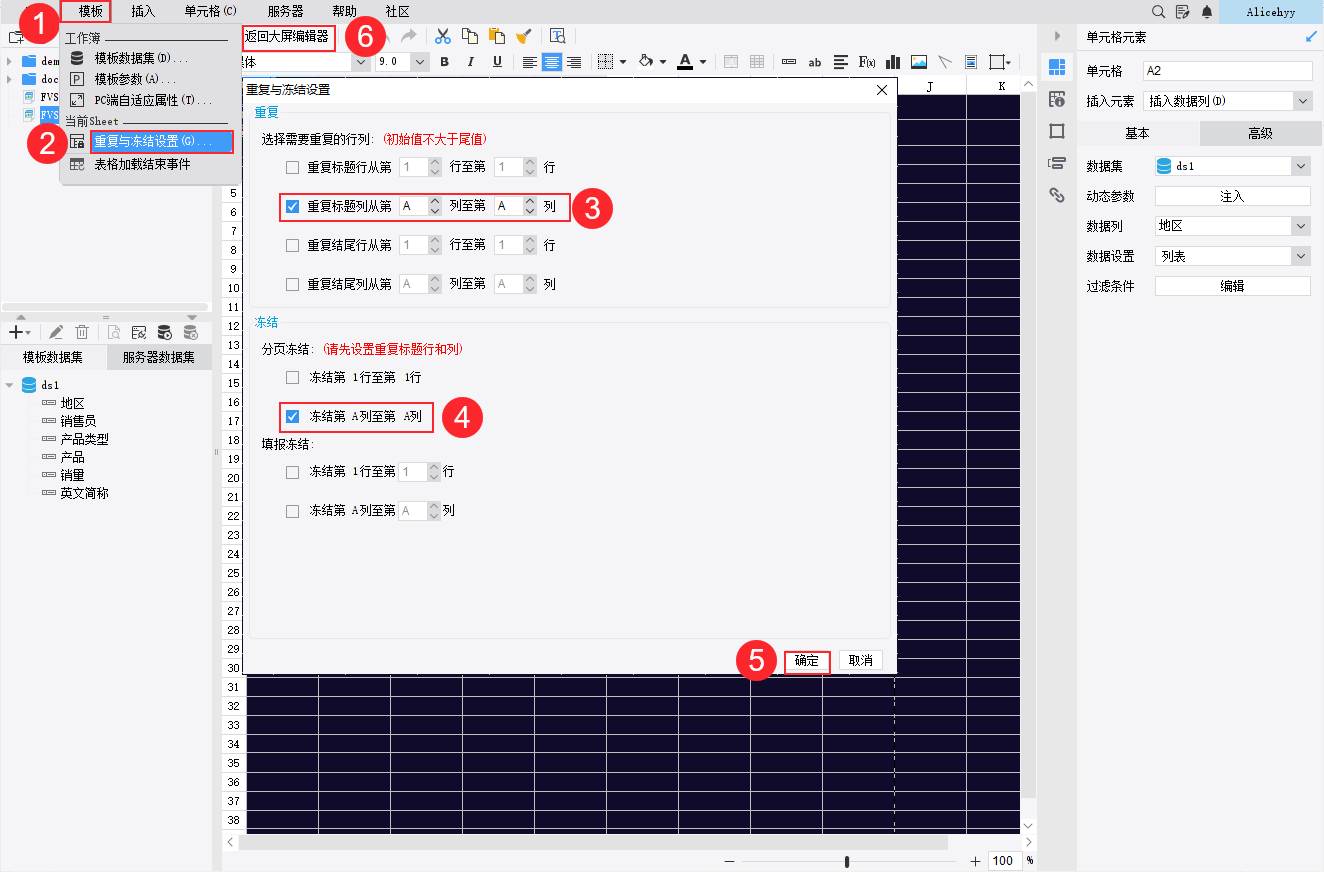Click the zoom slider handle at bottom
Viewport: 1324px width, 872px height.
(847, 861)
